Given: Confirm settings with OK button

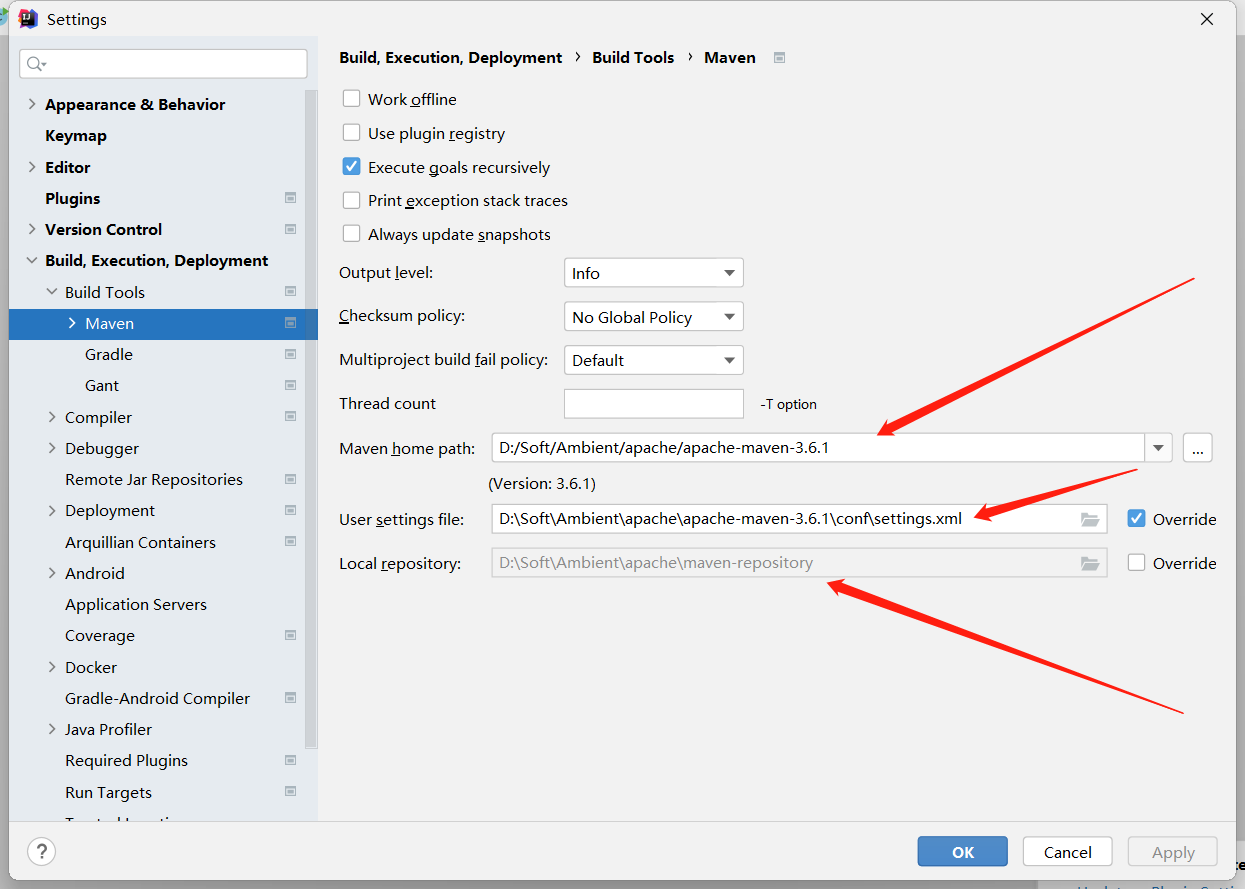Looking at the screenshot, I should pos(963,852).
